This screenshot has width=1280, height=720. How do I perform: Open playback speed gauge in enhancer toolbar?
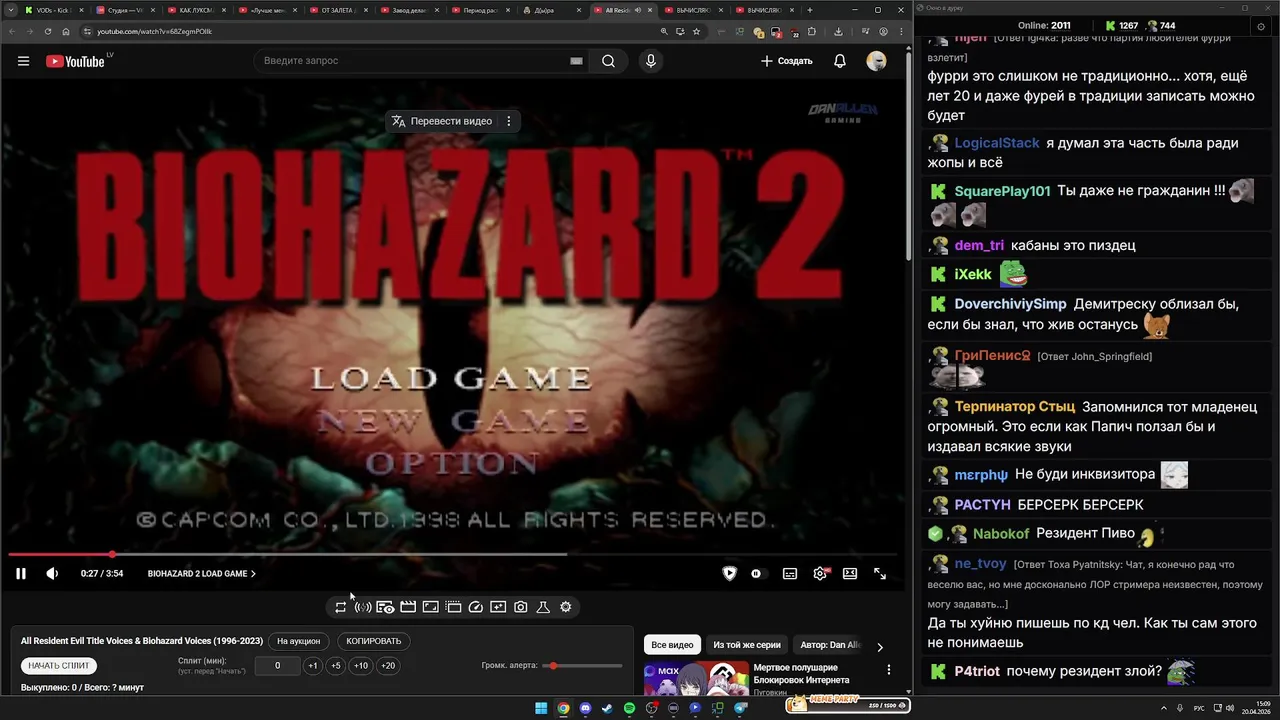(476, 607)
